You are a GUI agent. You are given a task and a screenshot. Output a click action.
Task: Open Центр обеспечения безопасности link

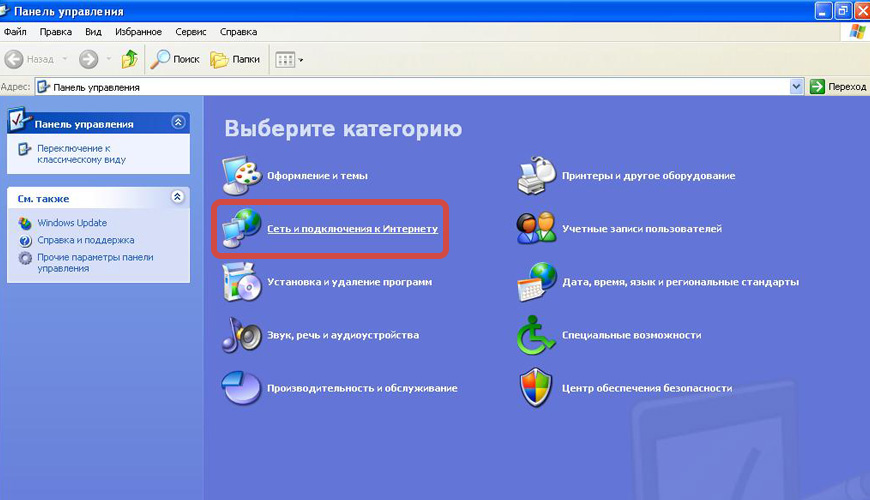[x=647, y=388]
